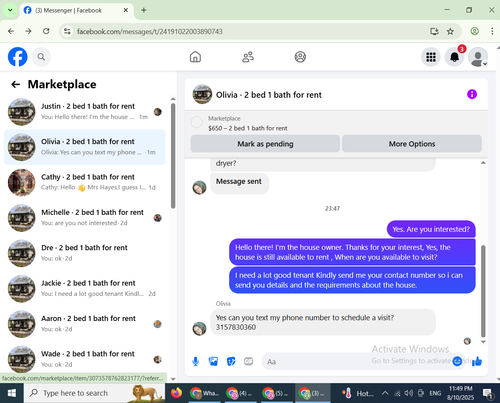Open Chrome profile icon
The width and height of the screenshot is (500, 403).
tap(474, 31)
